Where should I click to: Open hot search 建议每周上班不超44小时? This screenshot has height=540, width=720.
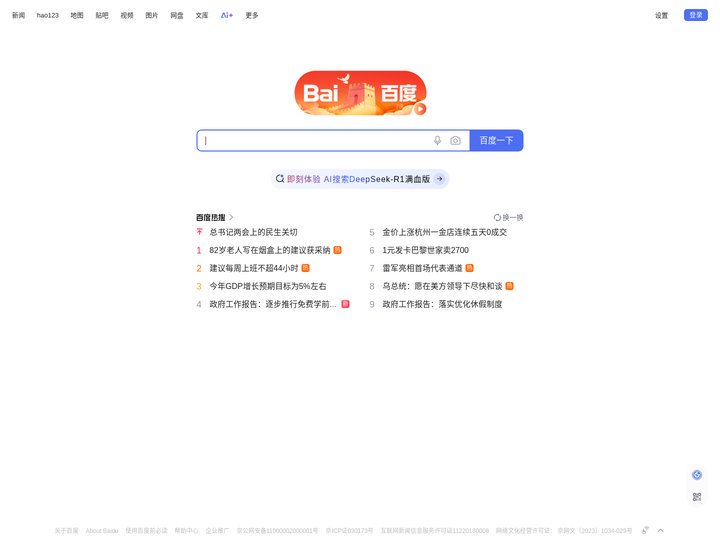click(254, 268)
